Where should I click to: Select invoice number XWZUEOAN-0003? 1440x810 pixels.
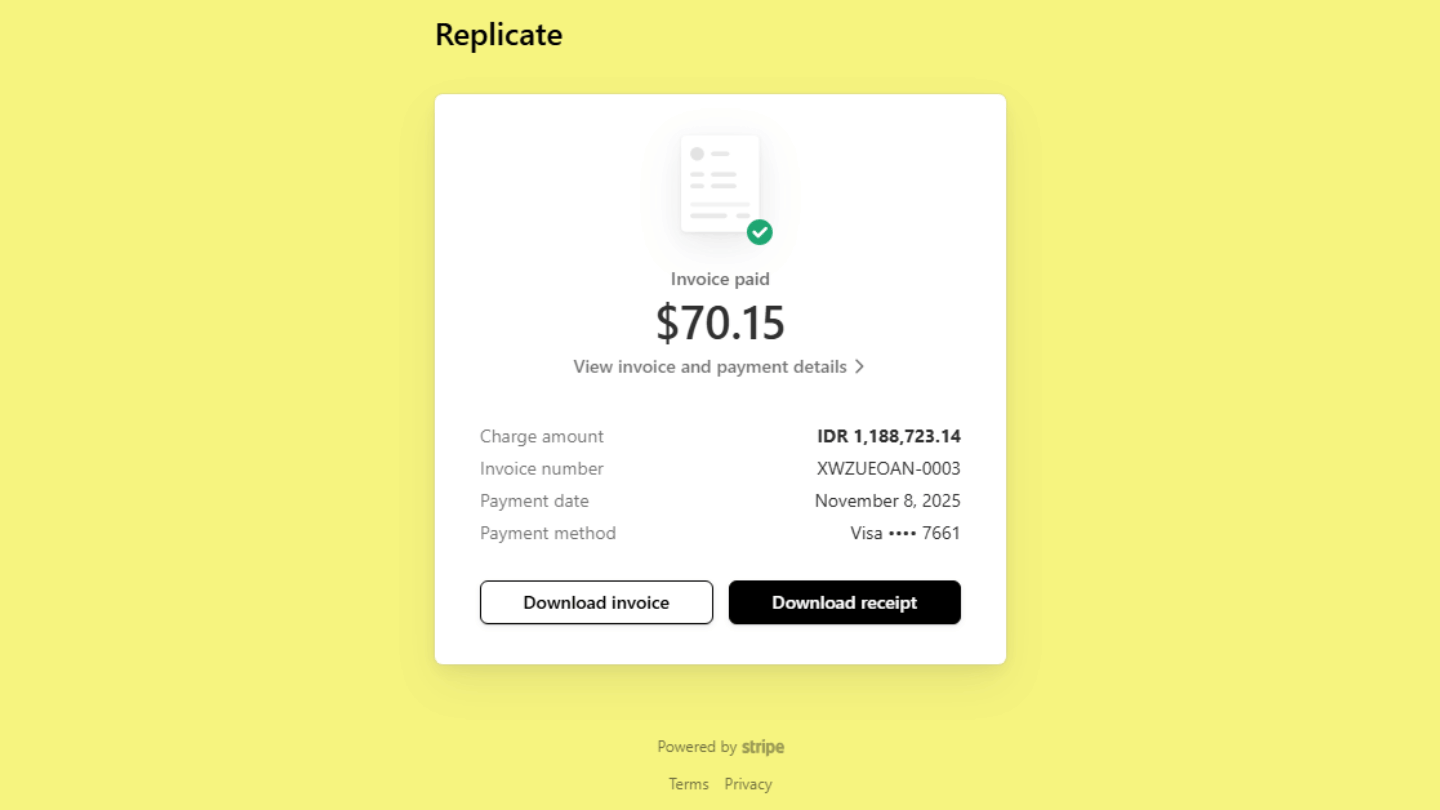[x=889, y=468]
